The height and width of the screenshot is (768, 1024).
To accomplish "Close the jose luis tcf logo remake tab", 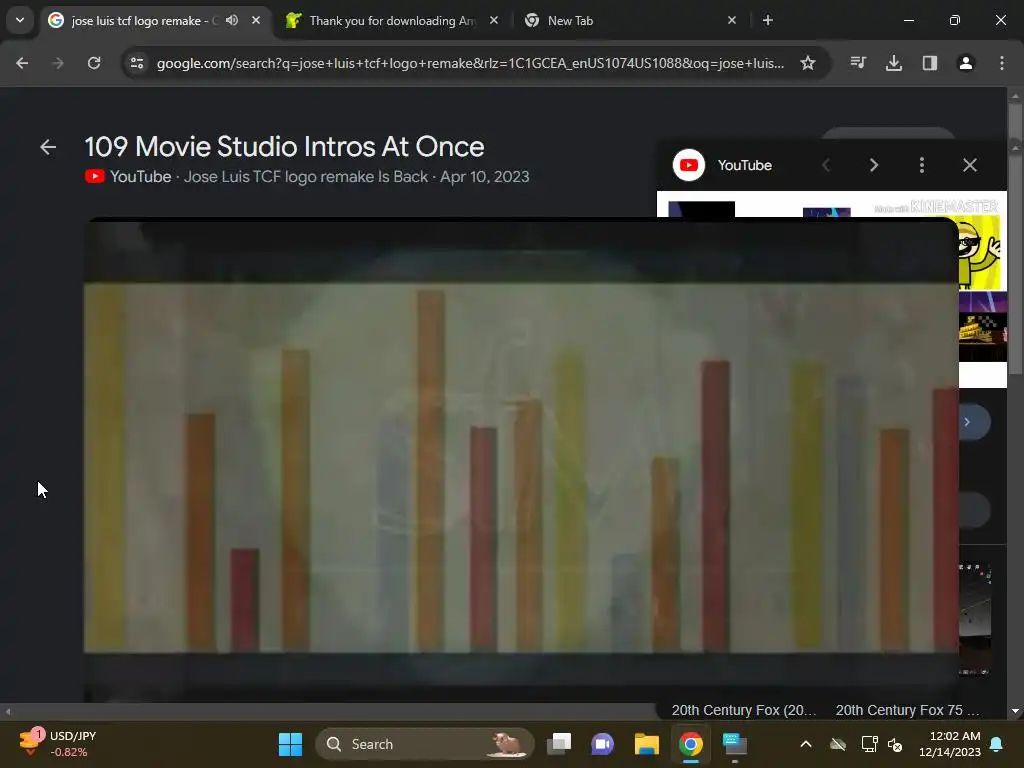I will [x=256, y=20].
